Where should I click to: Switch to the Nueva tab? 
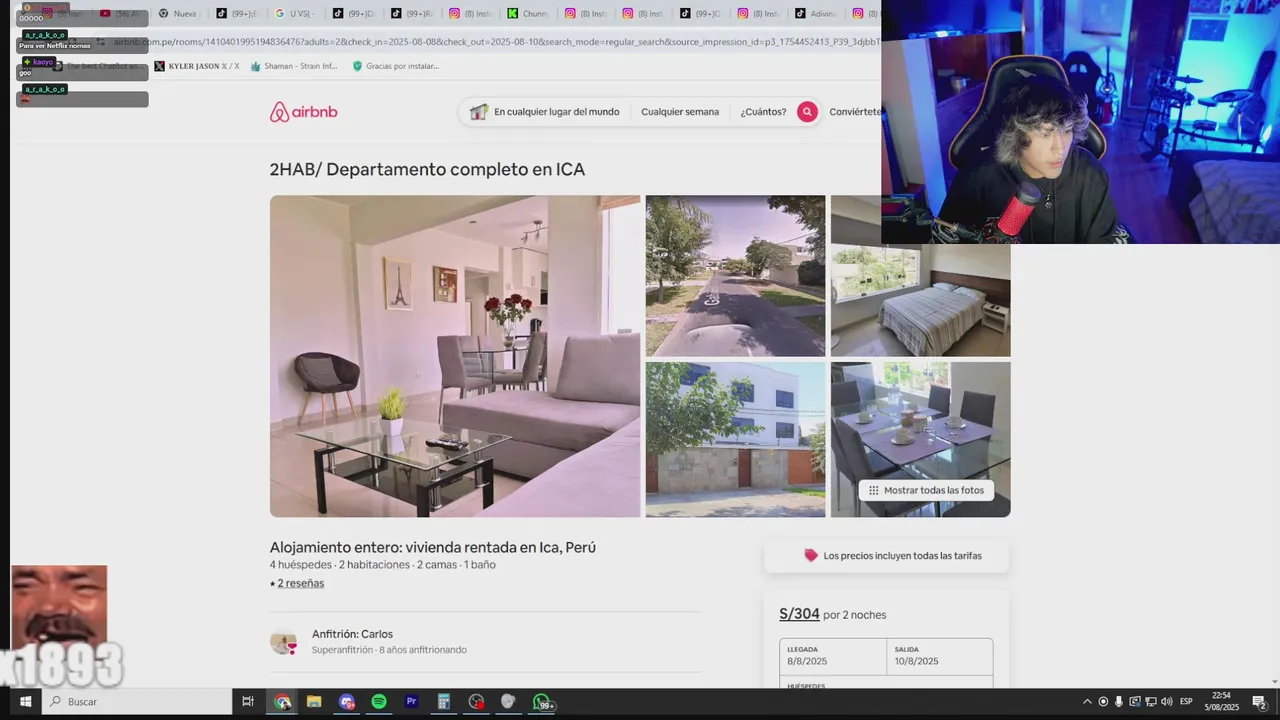(178, 14)
